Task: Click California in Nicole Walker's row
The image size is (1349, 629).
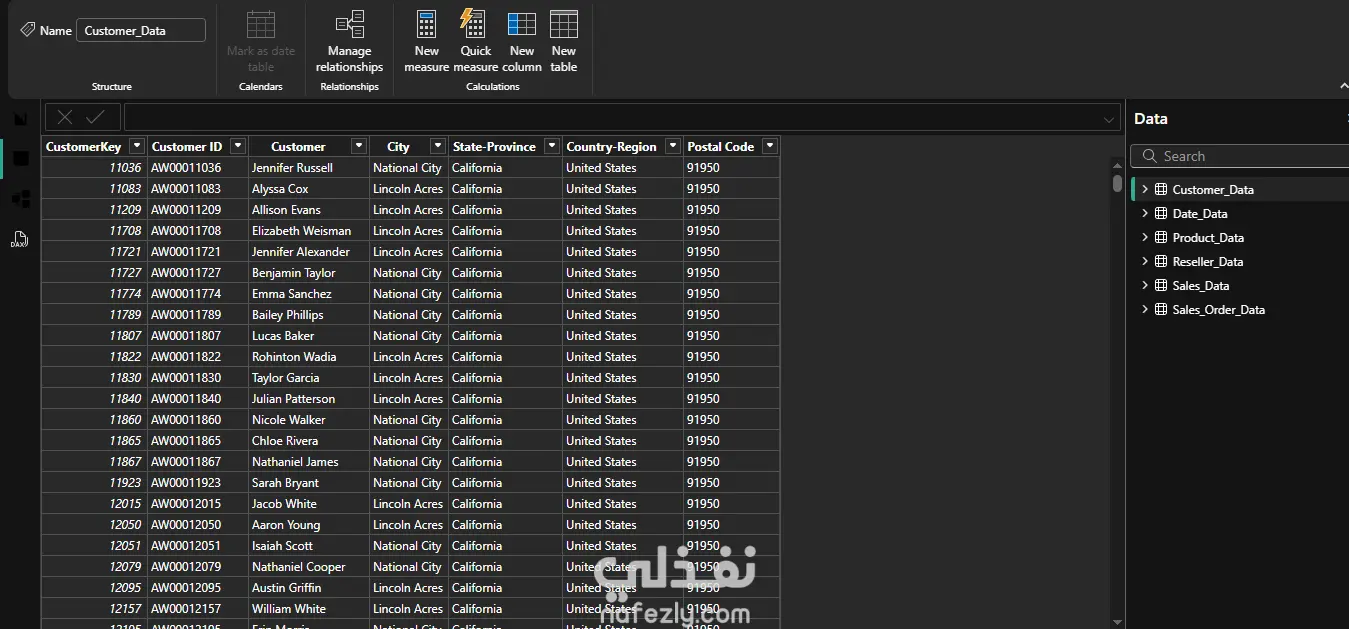Action: point(505,419)
